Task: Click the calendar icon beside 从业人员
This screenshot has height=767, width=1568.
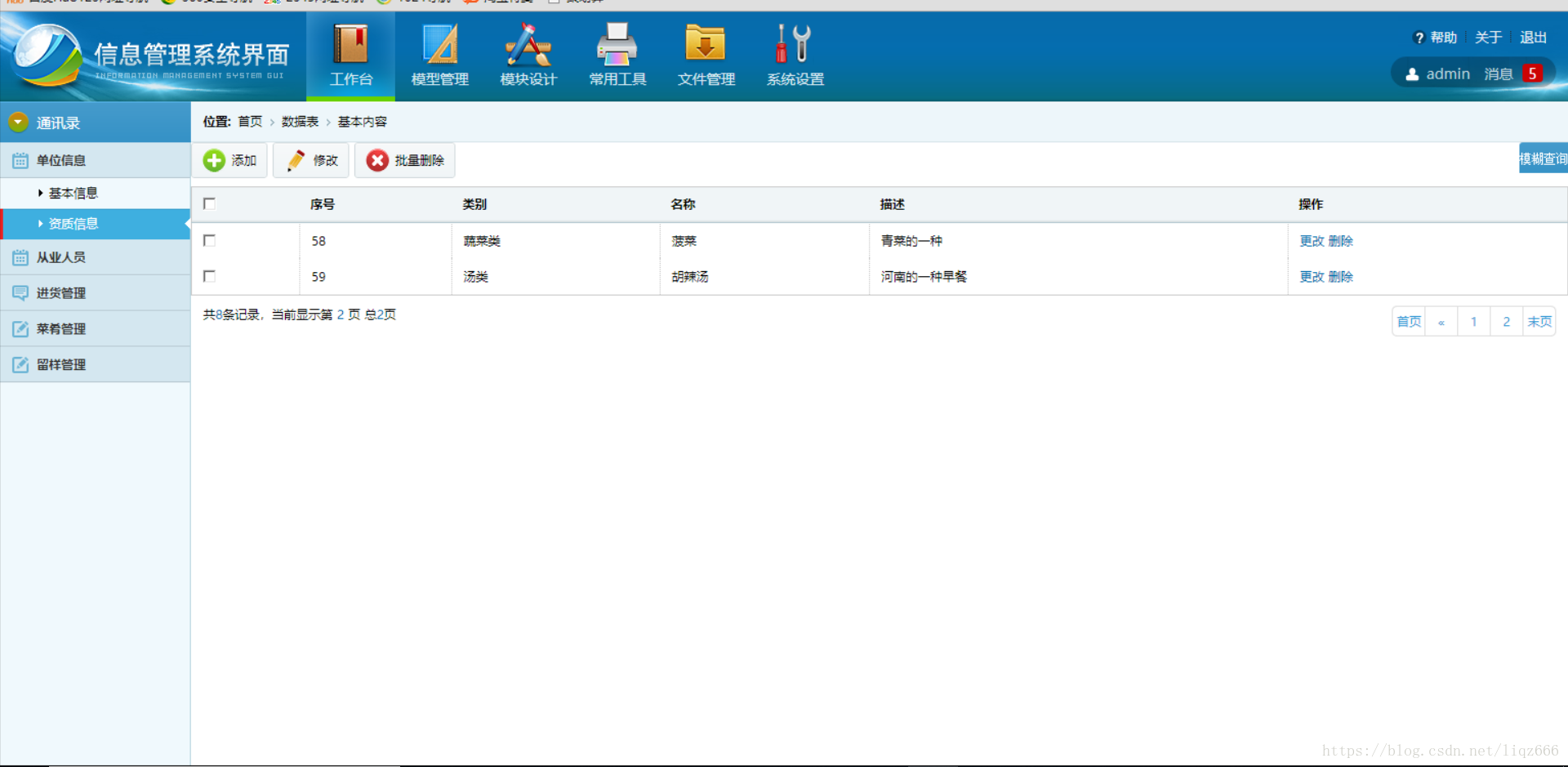Action: click(x=20, y=257)
